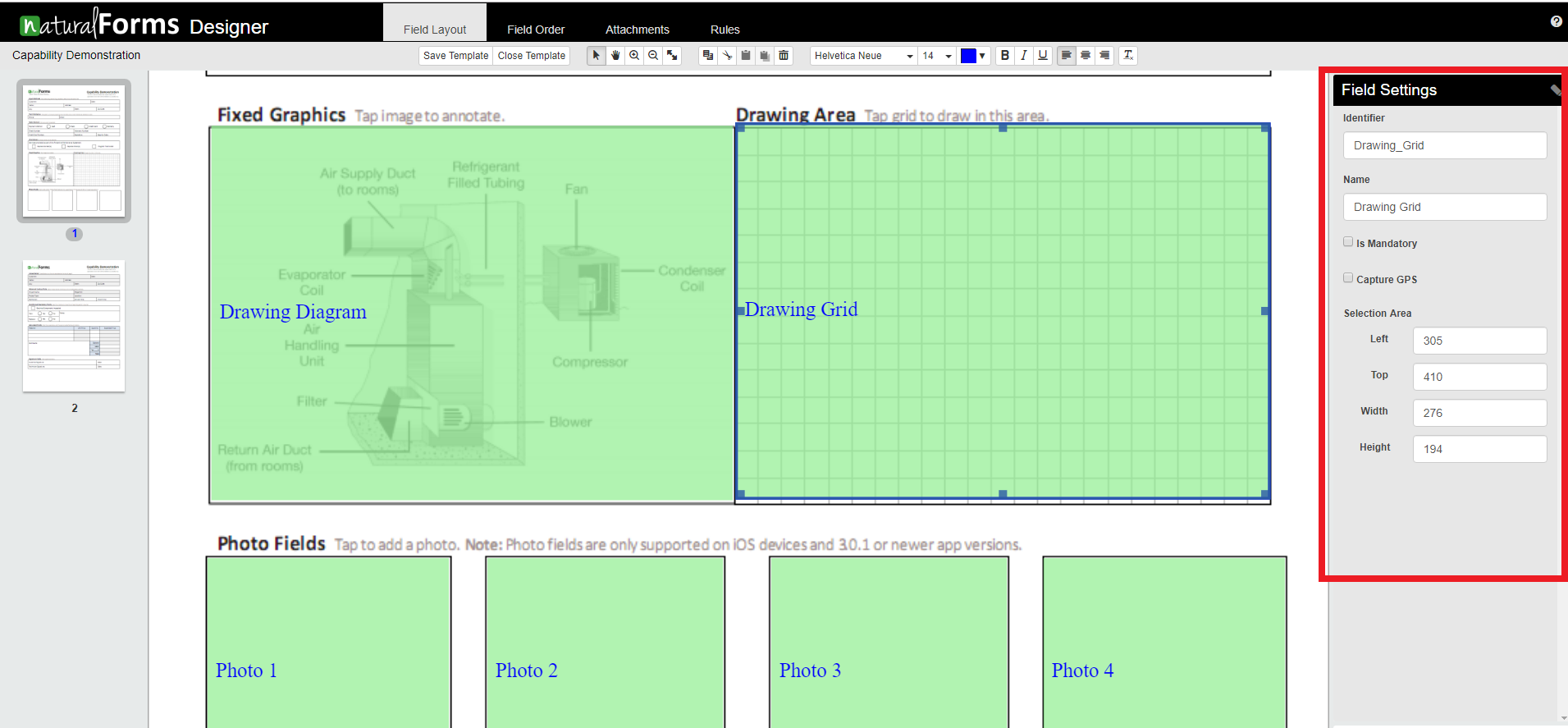Click the first paste clipboard icon
This screenshot has height=728, width=1568.
pos(746,56)
